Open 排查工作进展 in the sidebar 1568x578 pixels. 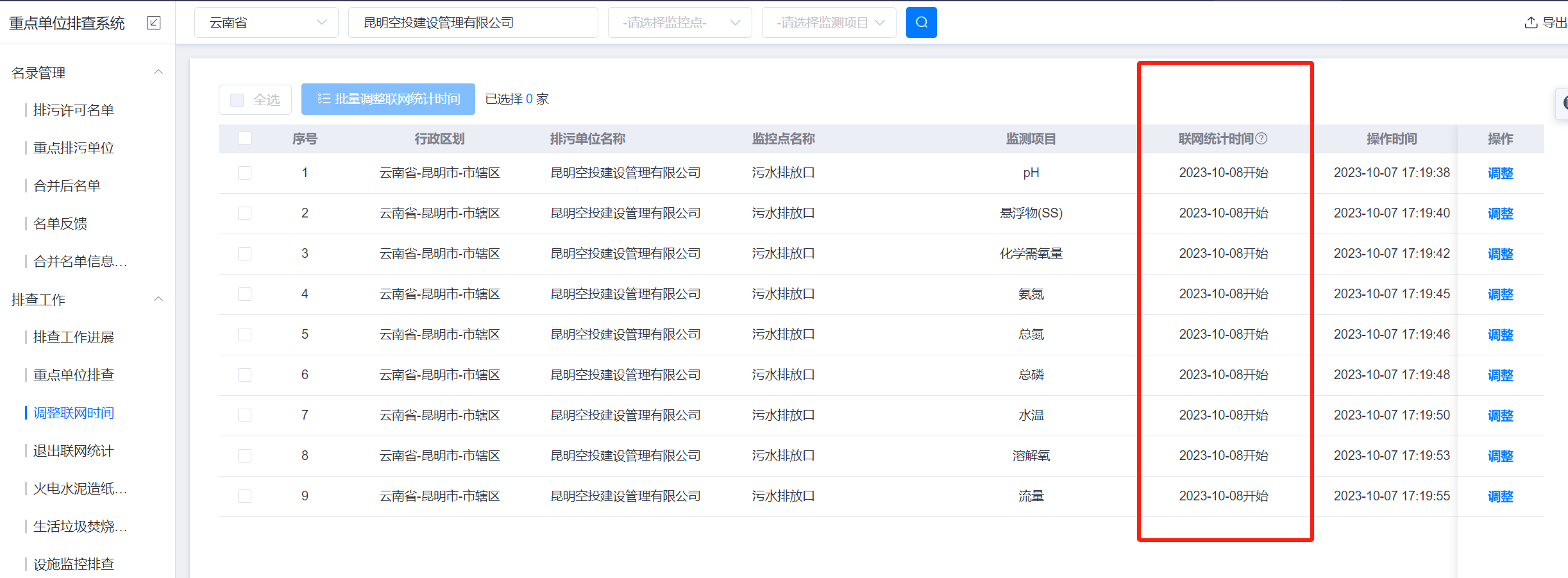point(74,337)
